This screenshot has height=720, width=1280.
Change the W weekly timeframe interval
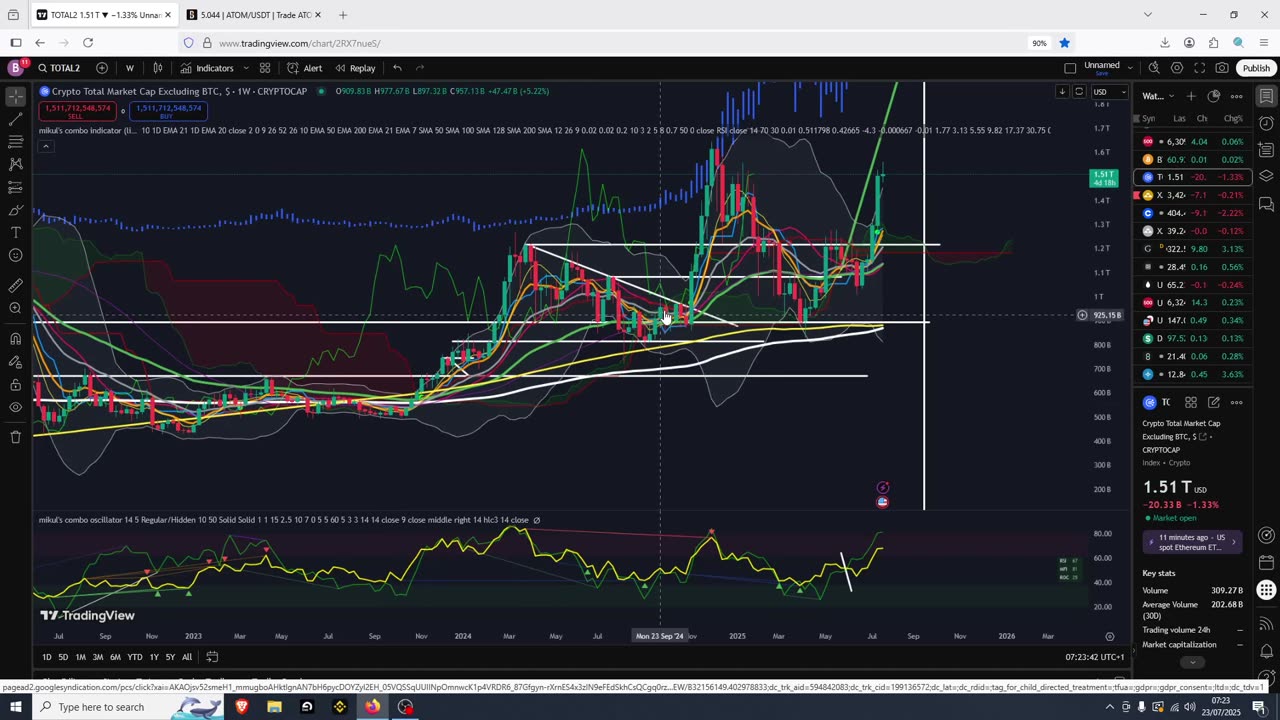pos(130,68)
